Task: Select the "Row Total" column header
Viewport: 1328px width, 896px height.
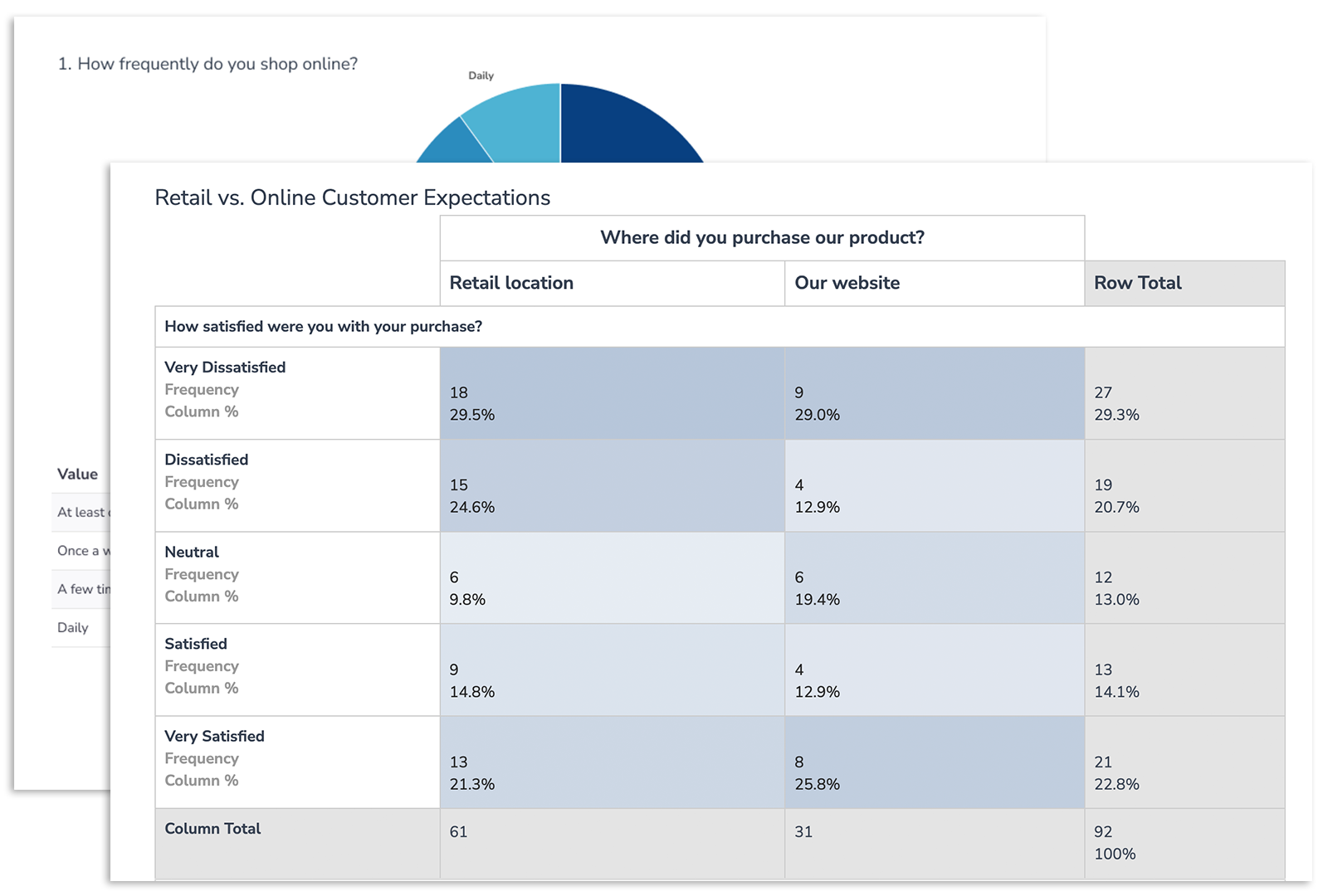Action: click(x=1137, y=283)
